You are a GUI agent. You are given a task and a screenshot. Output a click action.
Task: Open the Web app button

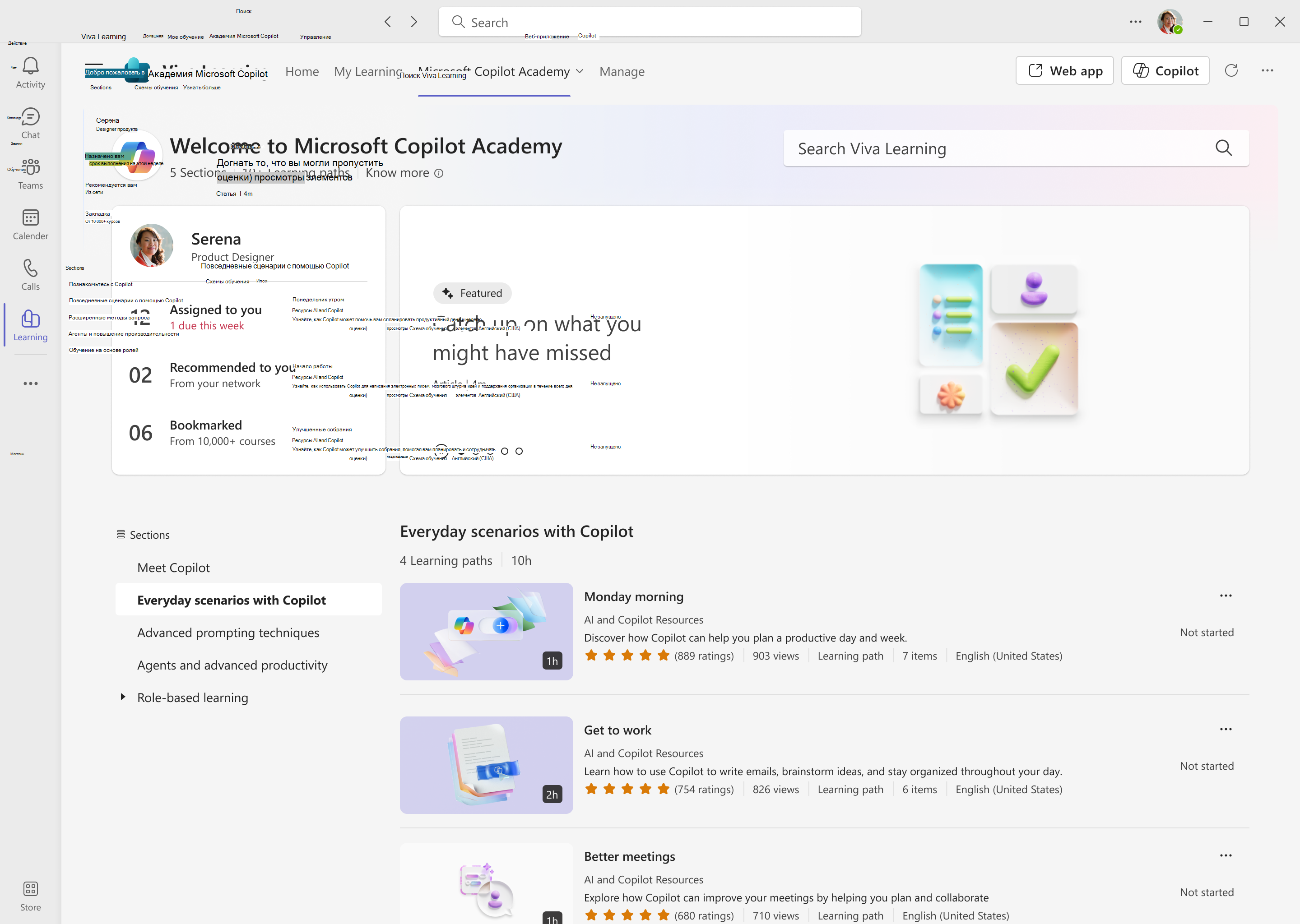tap(1064, 70)
